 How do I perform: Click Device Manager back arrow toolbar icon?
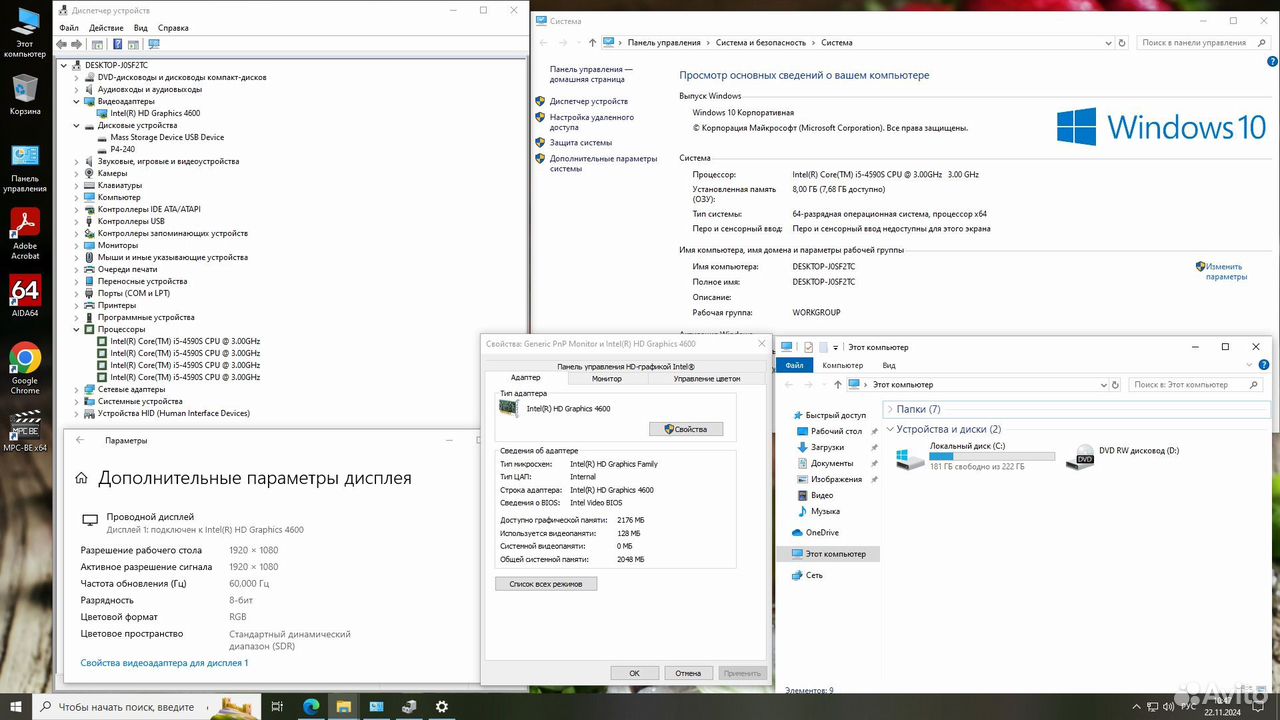pos(62,44)
